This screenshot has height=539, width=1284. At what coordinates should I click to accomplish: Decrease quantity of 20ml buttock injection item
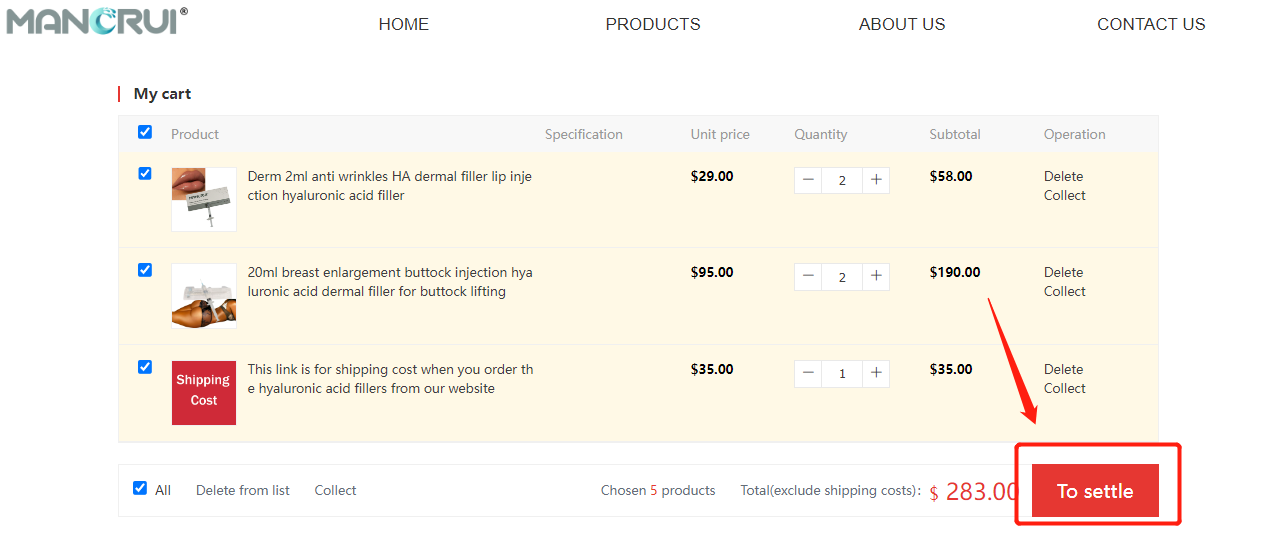point(808,277)
